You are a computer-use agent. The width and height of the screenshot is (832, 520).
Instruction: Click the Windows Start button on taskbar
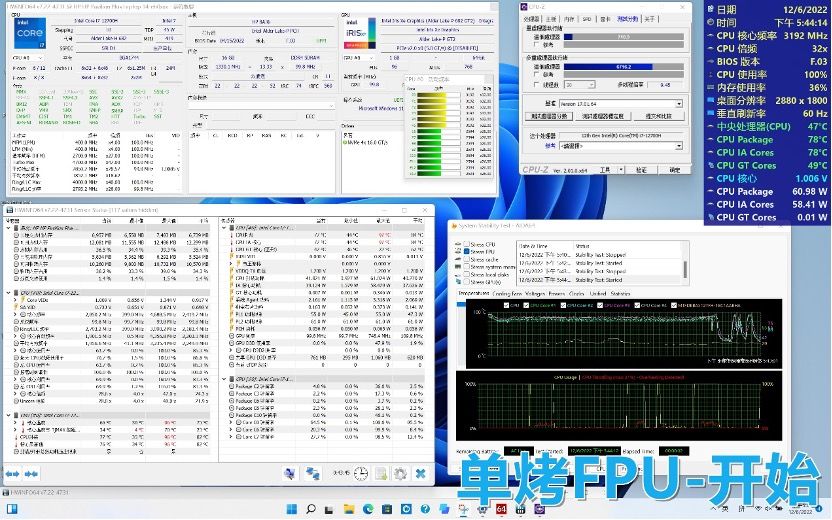coord(292,509)
